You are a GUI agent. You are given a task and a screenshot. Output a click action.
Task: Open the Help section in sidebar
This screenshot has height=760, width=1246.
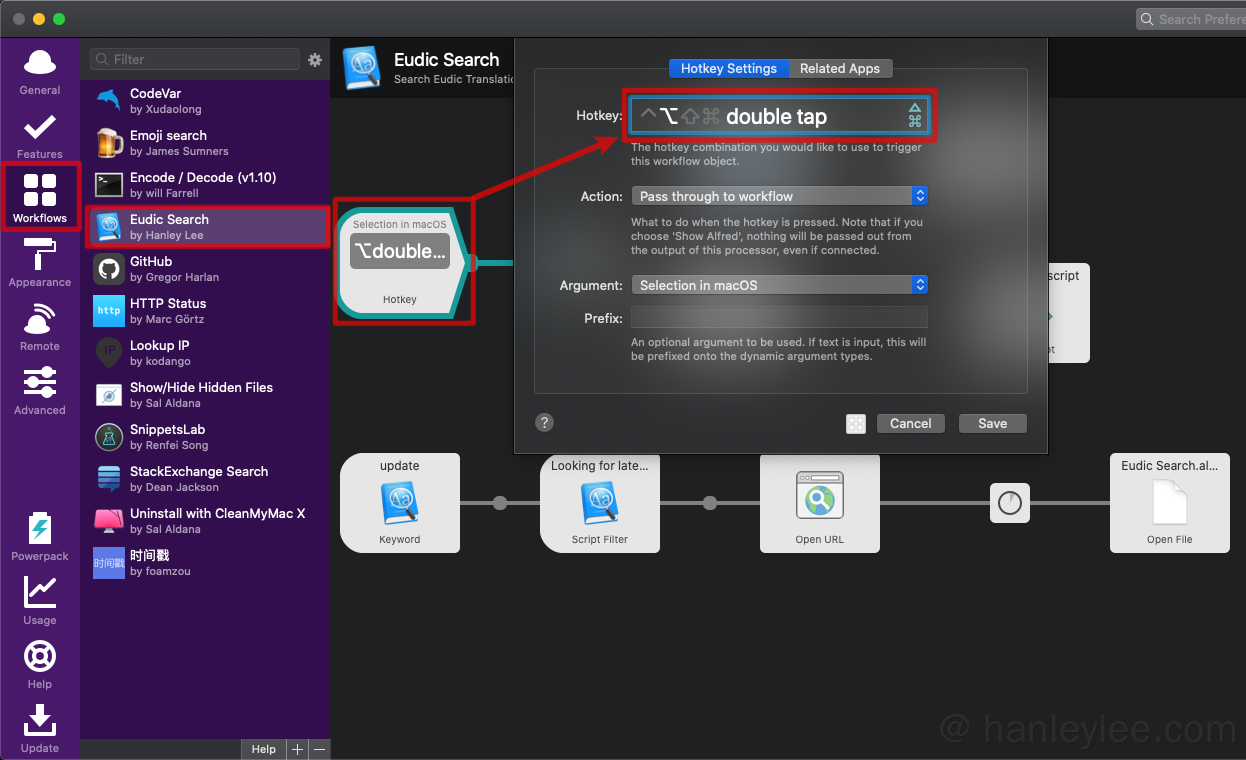(x=40, y=665)
